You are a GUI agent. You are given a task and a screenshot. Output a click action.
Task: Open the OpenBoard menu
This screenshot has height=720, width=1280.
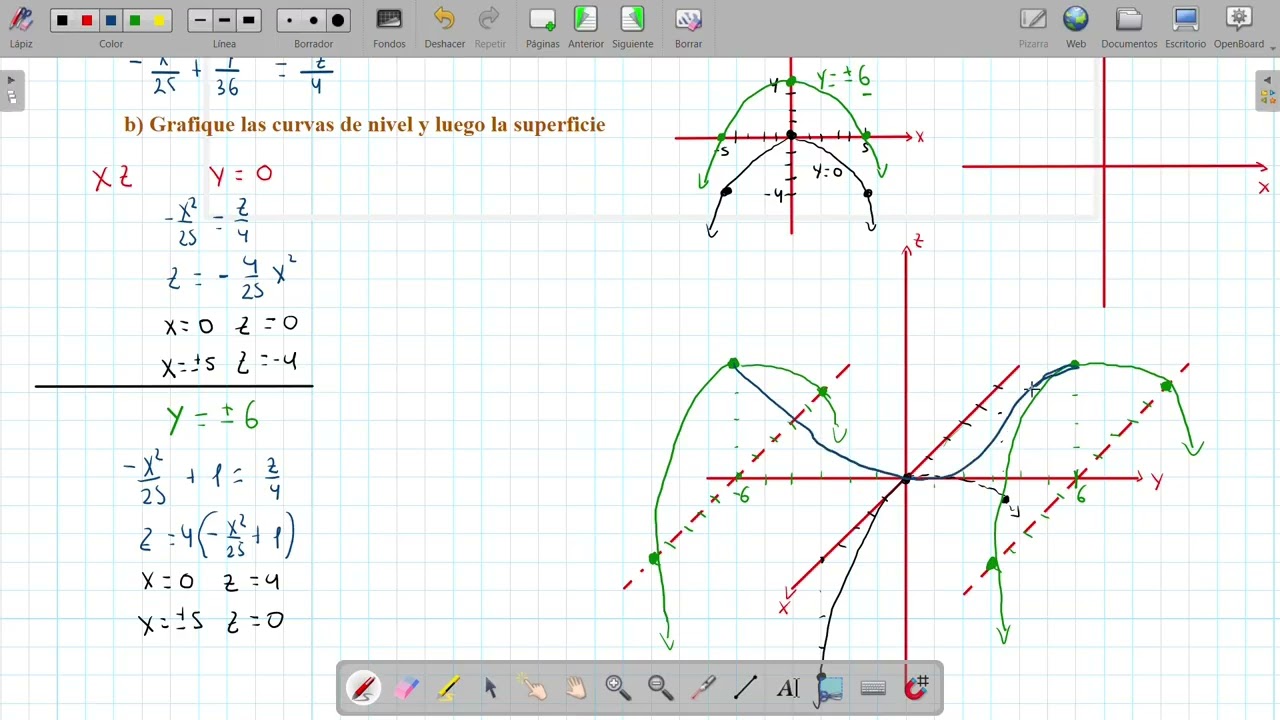(x=1239, y=27)
